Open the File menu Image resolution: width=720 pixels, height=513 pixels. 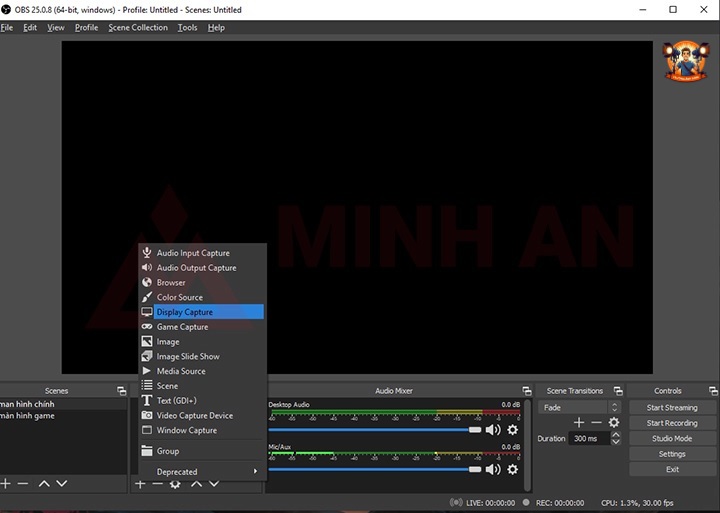[x=7, y=28]
